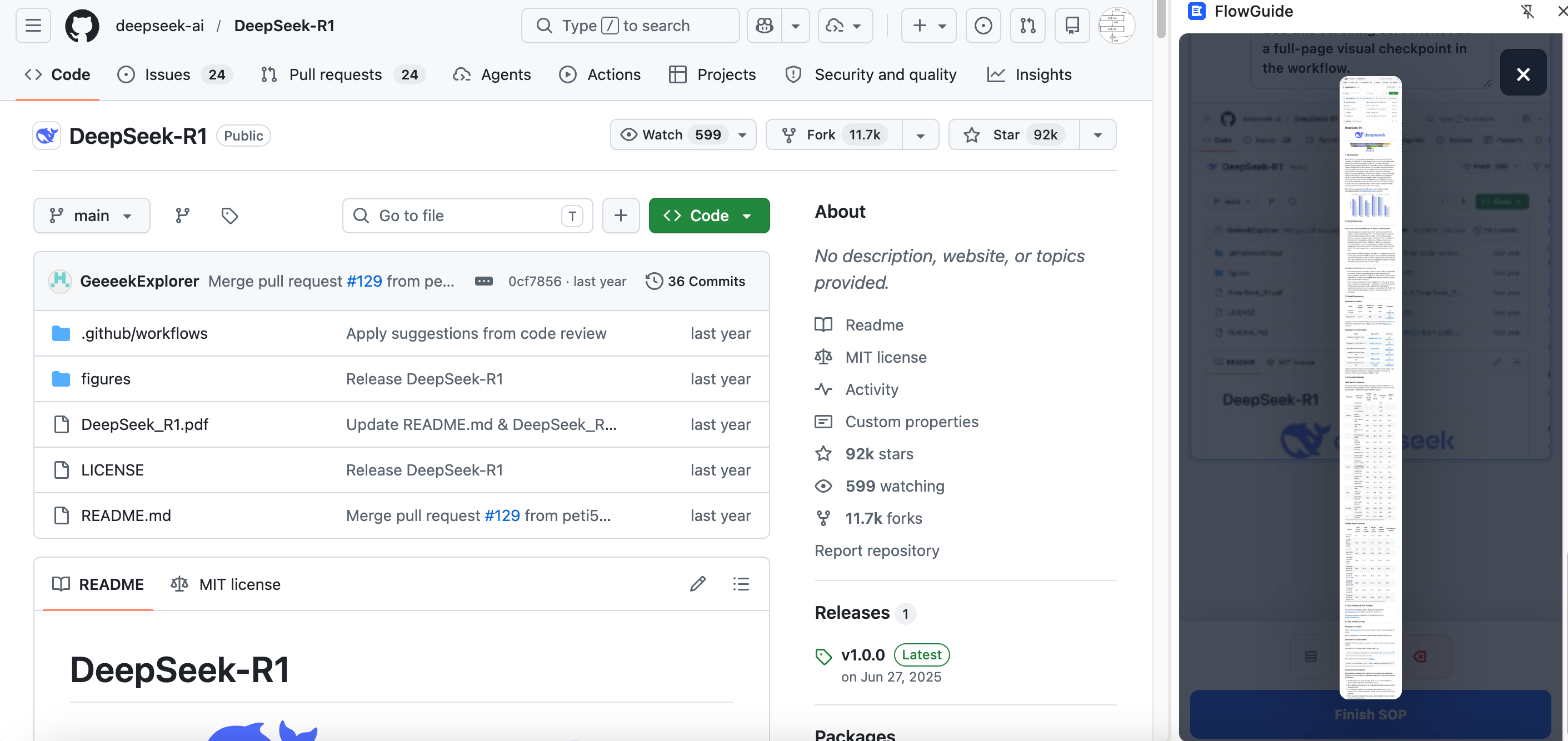Open the figures folder
Viewport: 1568px width, 741px height.
click(106, 379)
